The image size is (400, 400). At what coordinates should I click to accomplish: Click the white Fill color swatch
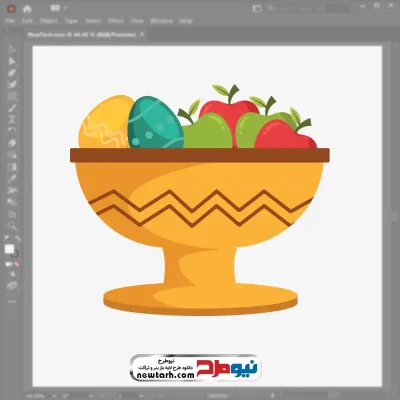[x=9, y=249]
